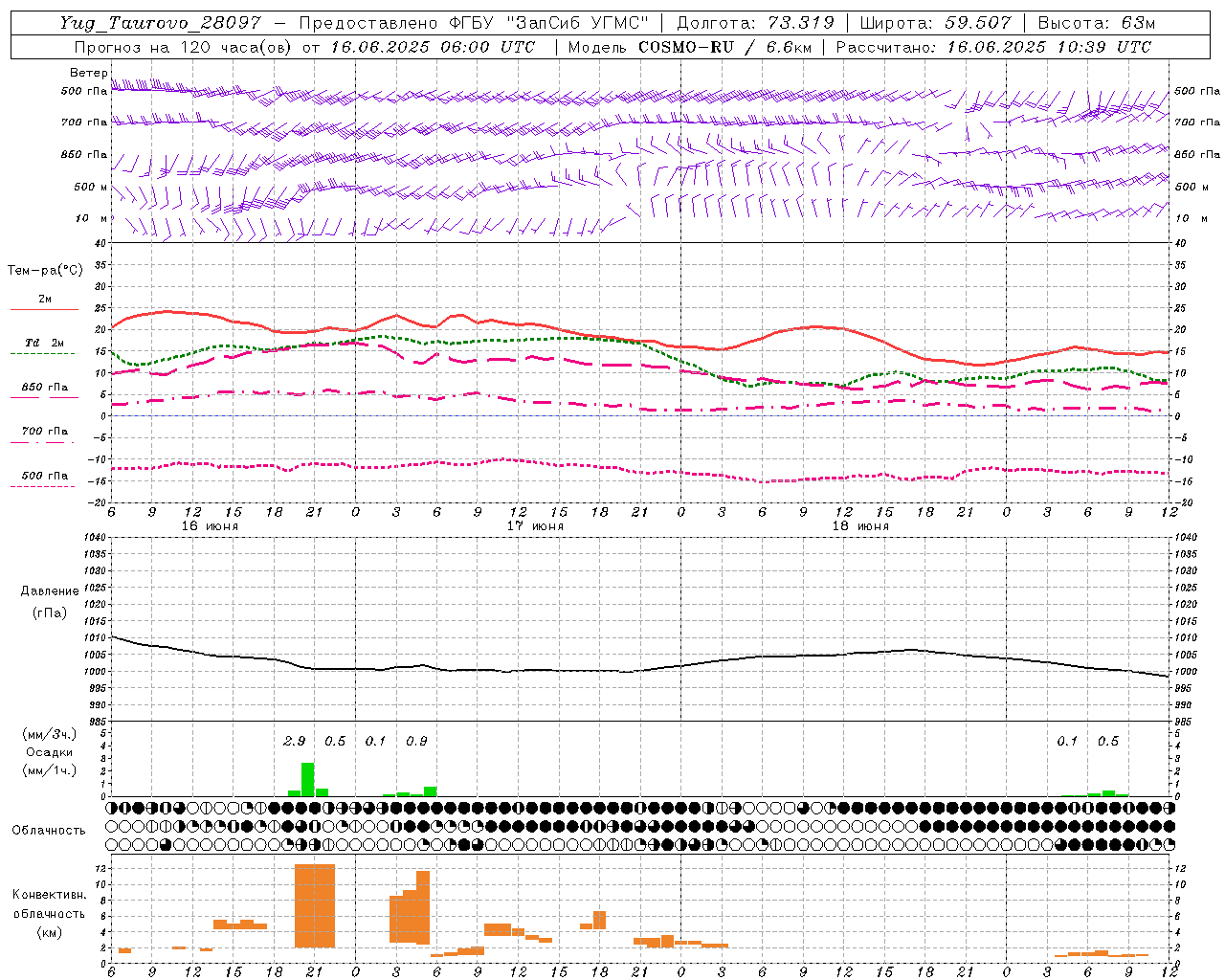Click the 500 гПа temperature legend dotted line

point(42,487)
